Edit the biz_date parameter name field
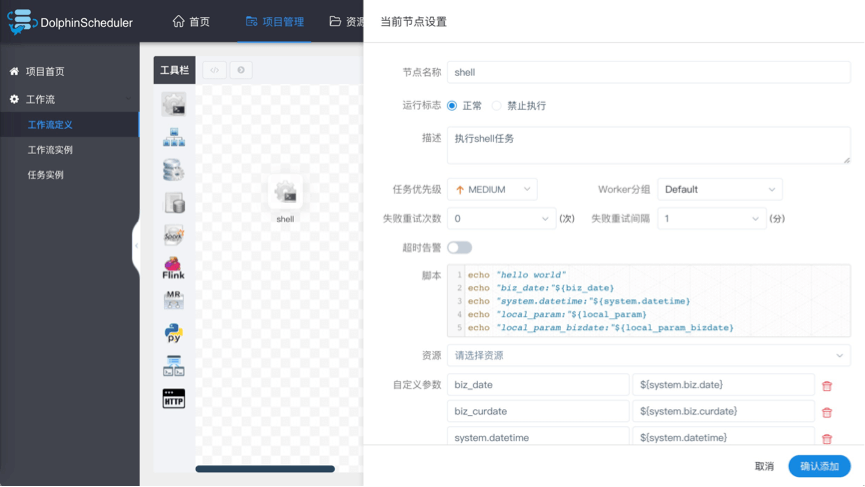Viewport: 865px width, 487px height. pyautogui.click(x=538, y=384)
